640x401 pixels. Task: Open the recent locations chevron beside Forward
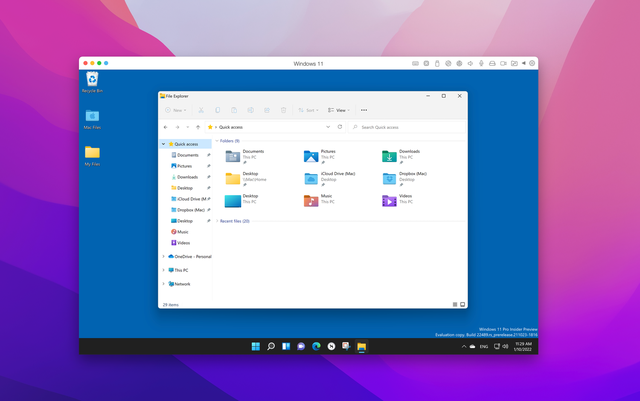(188, 127)
